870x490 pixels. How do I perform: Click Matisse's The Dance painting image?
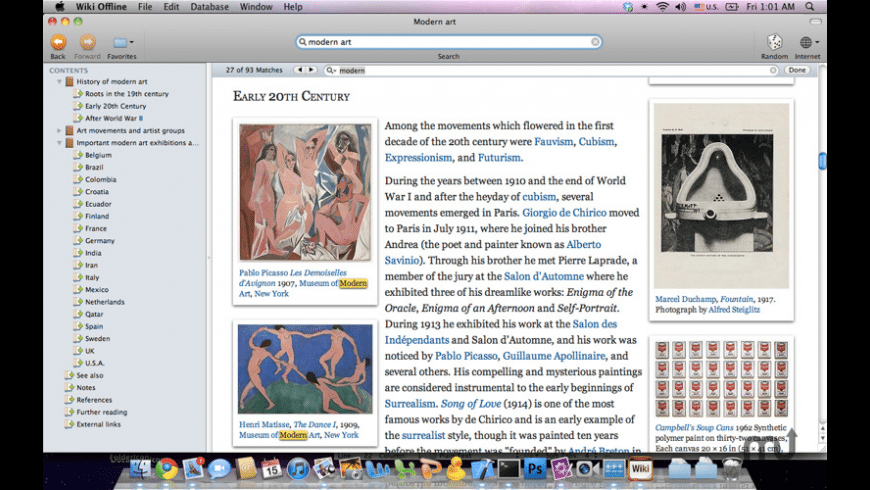(305, 369)
